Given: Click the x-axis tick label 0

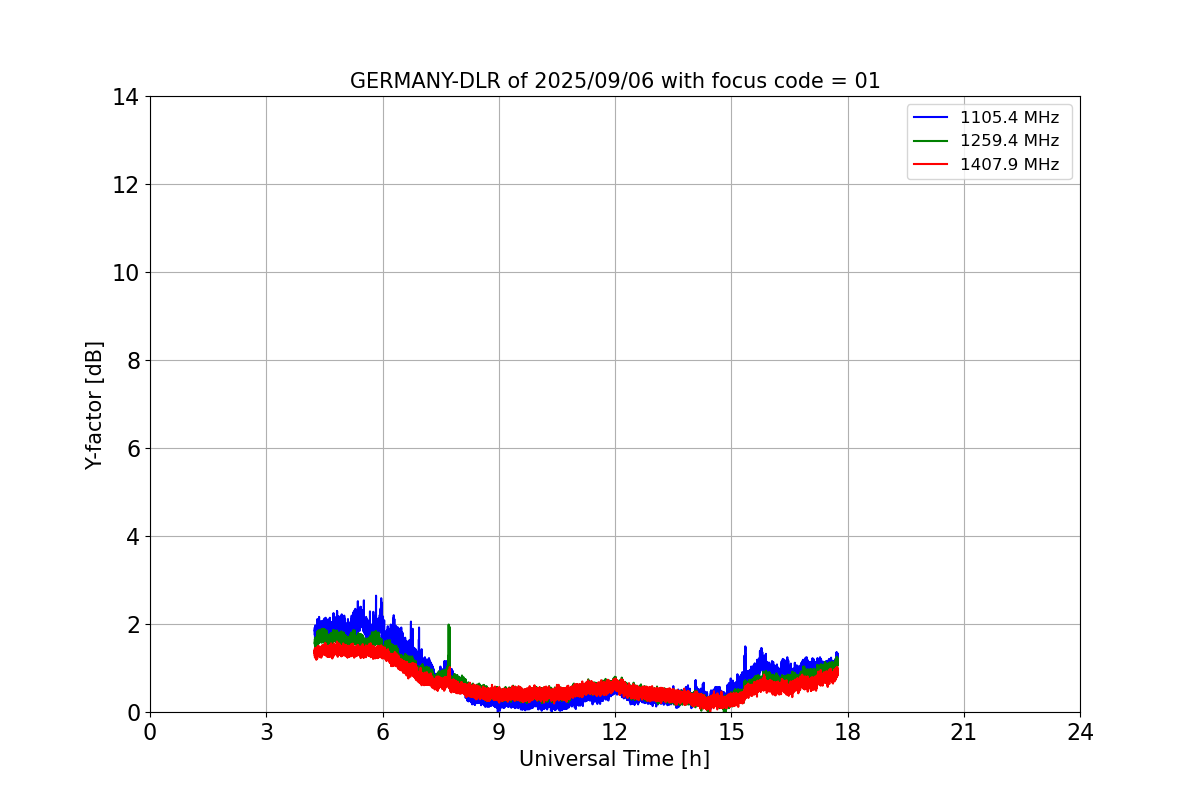Looking at the screenshot, I should [x=150, y=732].
